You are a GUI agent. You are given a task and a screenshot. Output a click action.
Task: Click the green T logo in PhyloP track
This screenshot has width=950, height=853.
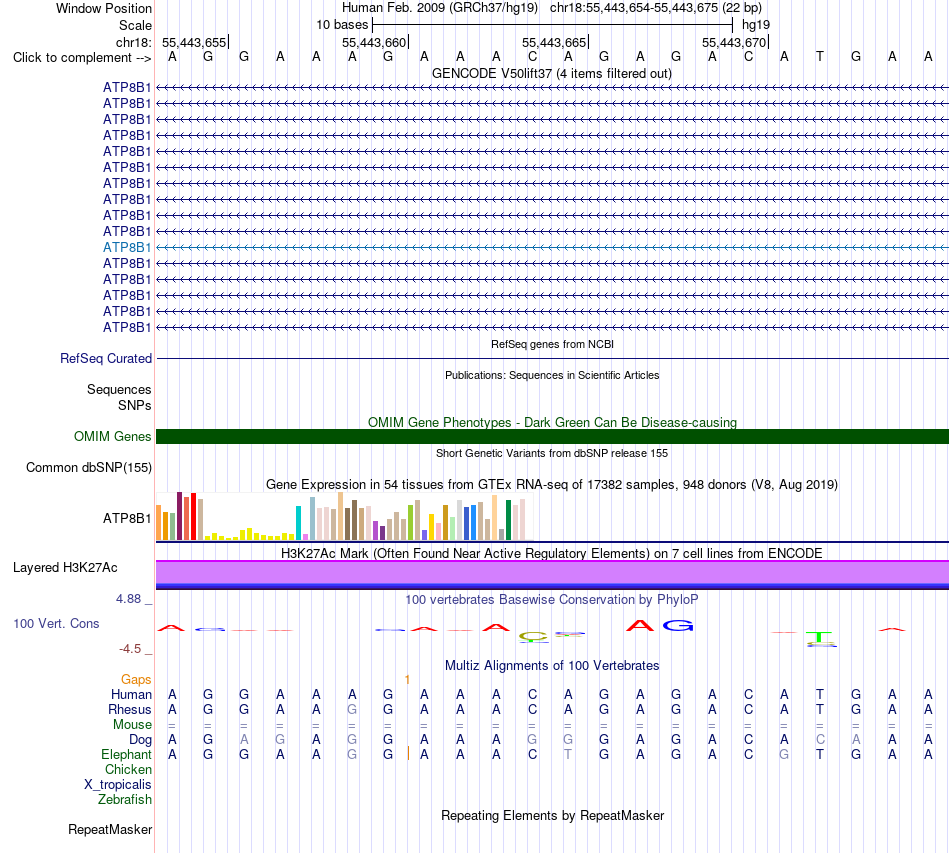point(820,637)
